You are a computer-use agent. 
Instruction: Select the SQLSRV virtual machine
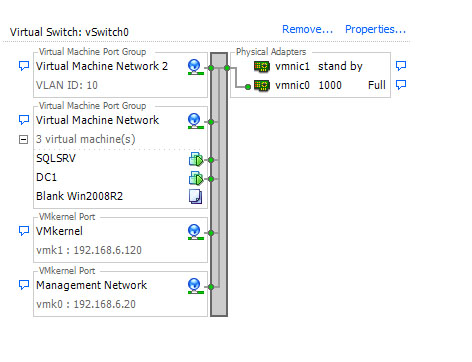(56, 158)
